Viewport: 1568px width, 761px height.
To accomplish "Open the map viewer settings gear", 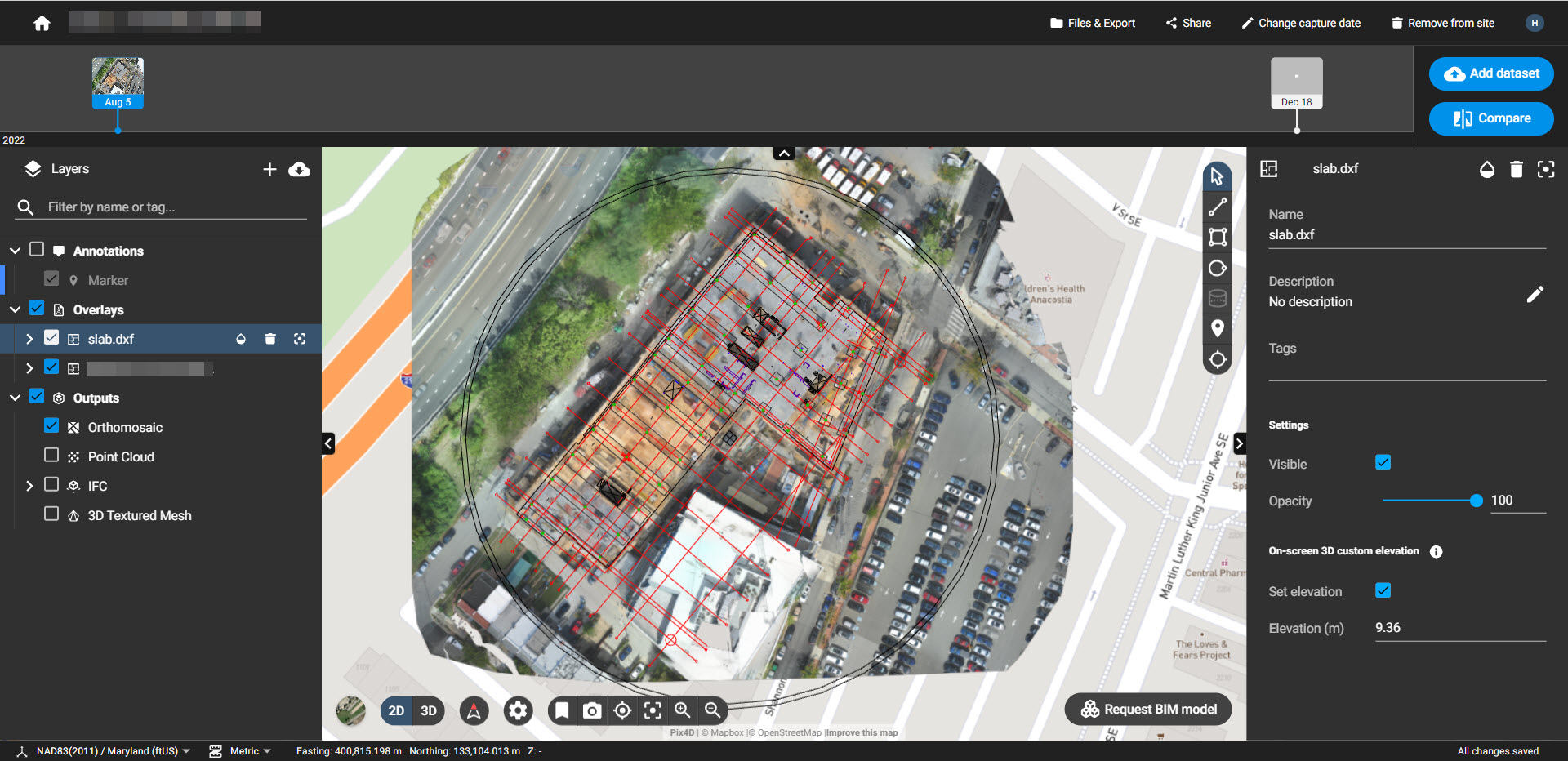I will coord(518,710).
